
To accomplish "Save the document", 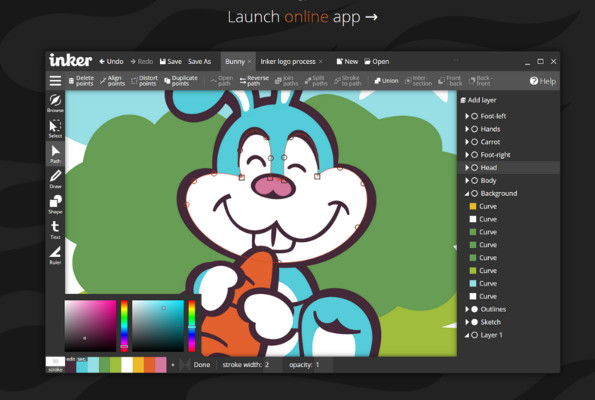I will [170, 61].
